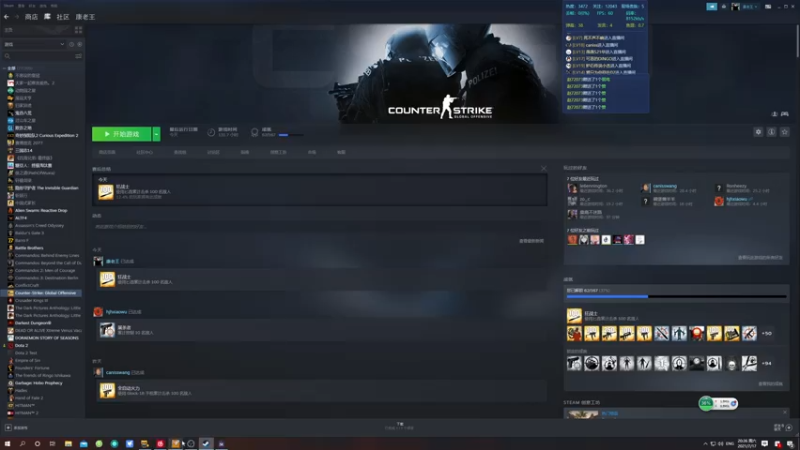The height and width of the screenshot is (450, 800).
Task: Collapse the 全部 games category
Action: click(x=5, y=68)
